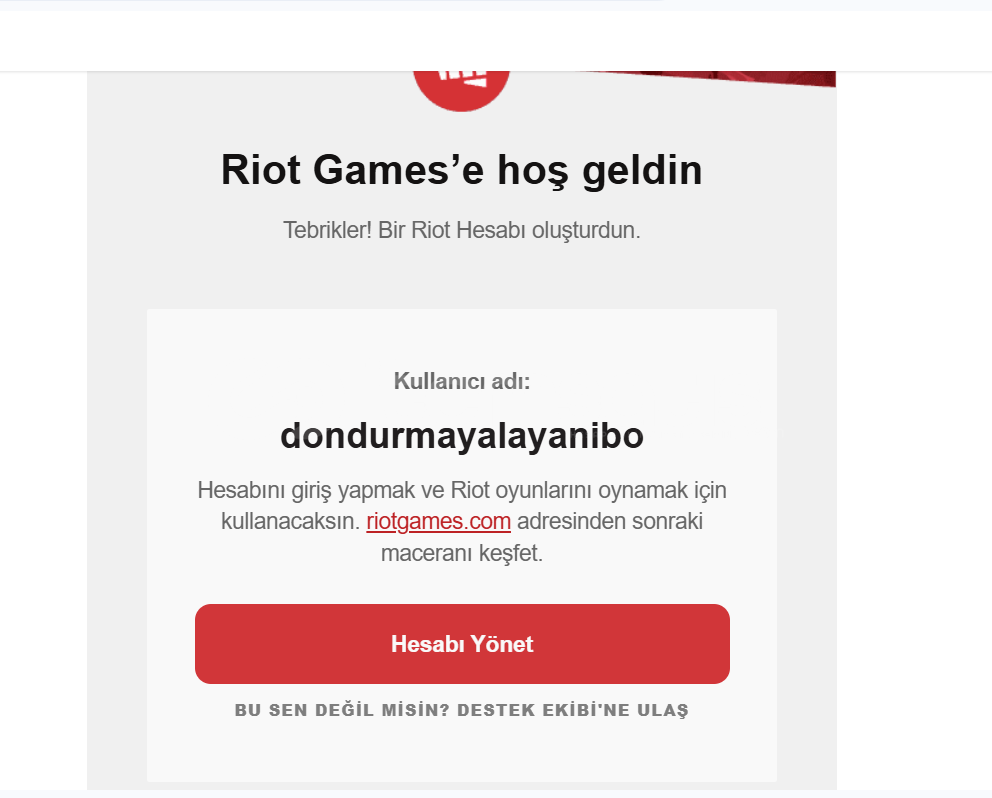The height and width of the screenshot is (798, 992).
Task: Click the red banner graphic beside the logo
Action: click(x=715, y=78)
